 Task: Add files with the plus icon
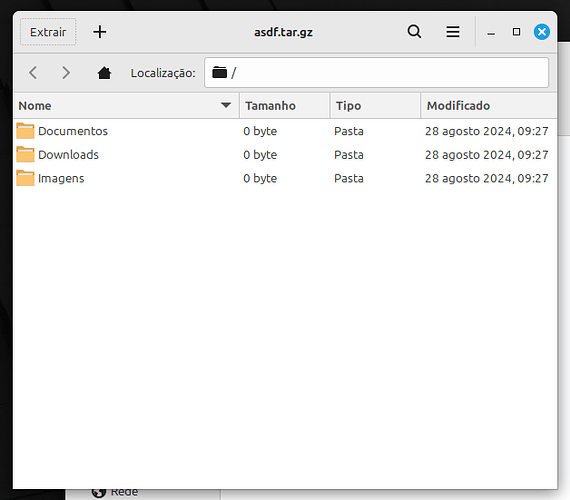click(100, 32)
